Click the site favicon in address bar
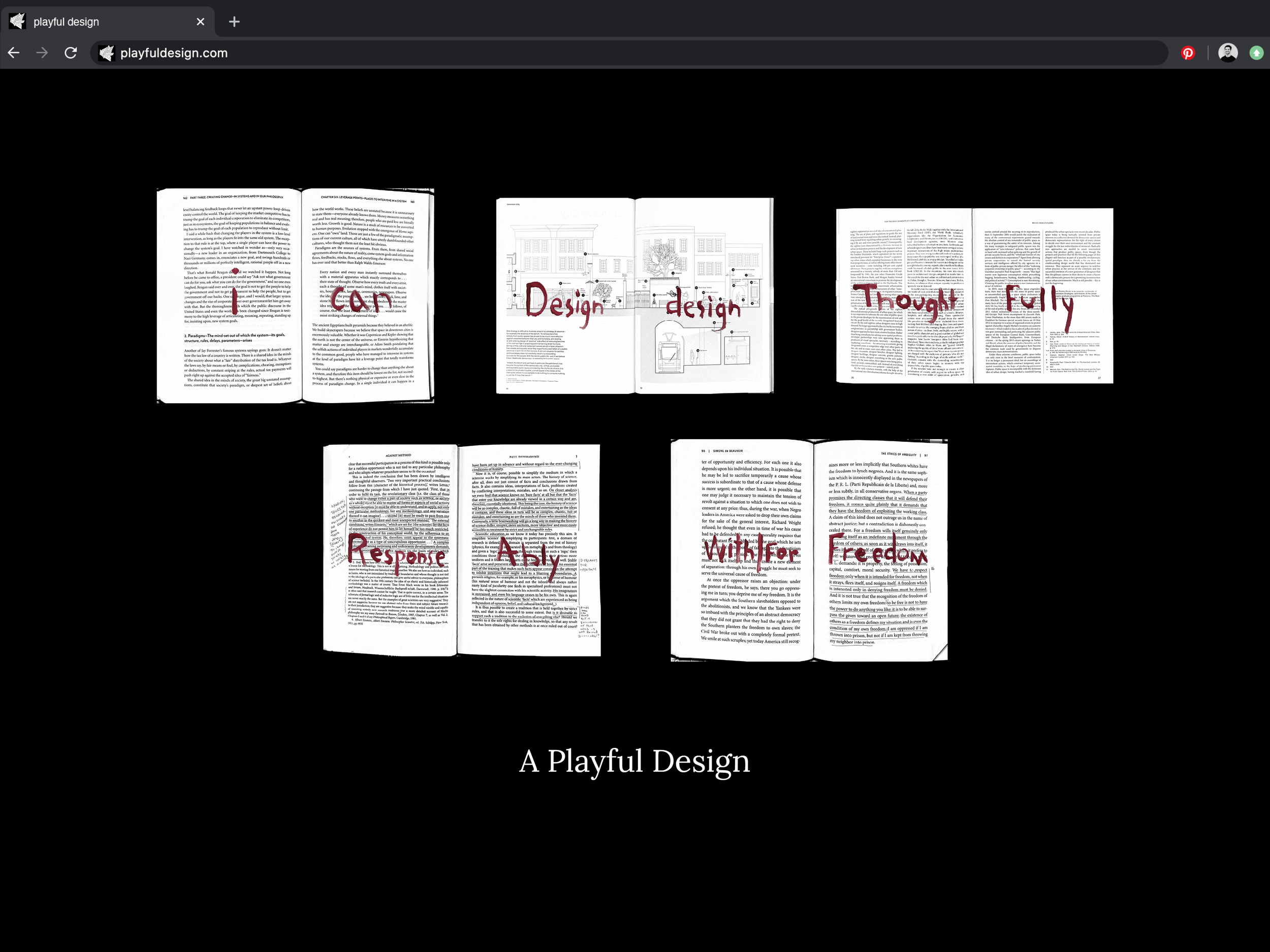This screenshot has width=1270, height=952. click(x=106, y=53)
